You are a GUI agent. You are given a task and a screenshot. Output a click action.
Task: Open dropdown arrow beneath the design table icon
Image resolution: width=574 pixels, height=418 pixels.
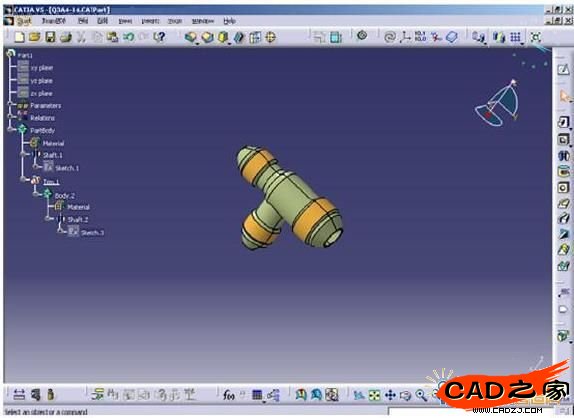pos(264,402)
